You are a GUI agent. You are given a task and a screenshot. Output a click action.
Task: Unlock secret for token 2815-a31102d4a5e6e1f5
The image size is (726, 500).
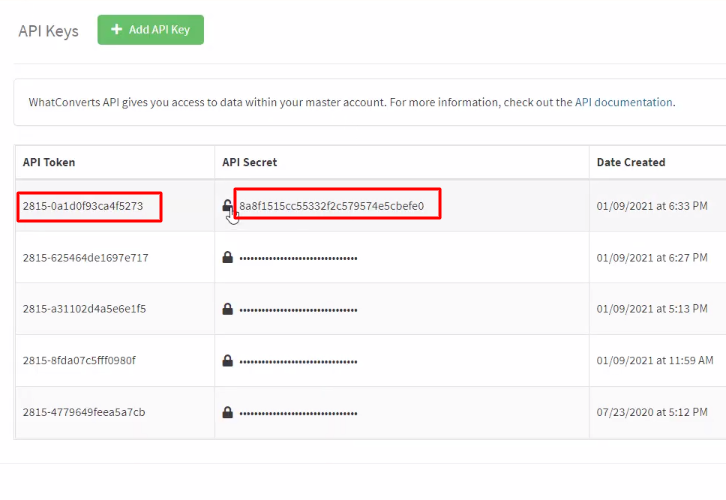pyautogui.click(x=227, y=309)
